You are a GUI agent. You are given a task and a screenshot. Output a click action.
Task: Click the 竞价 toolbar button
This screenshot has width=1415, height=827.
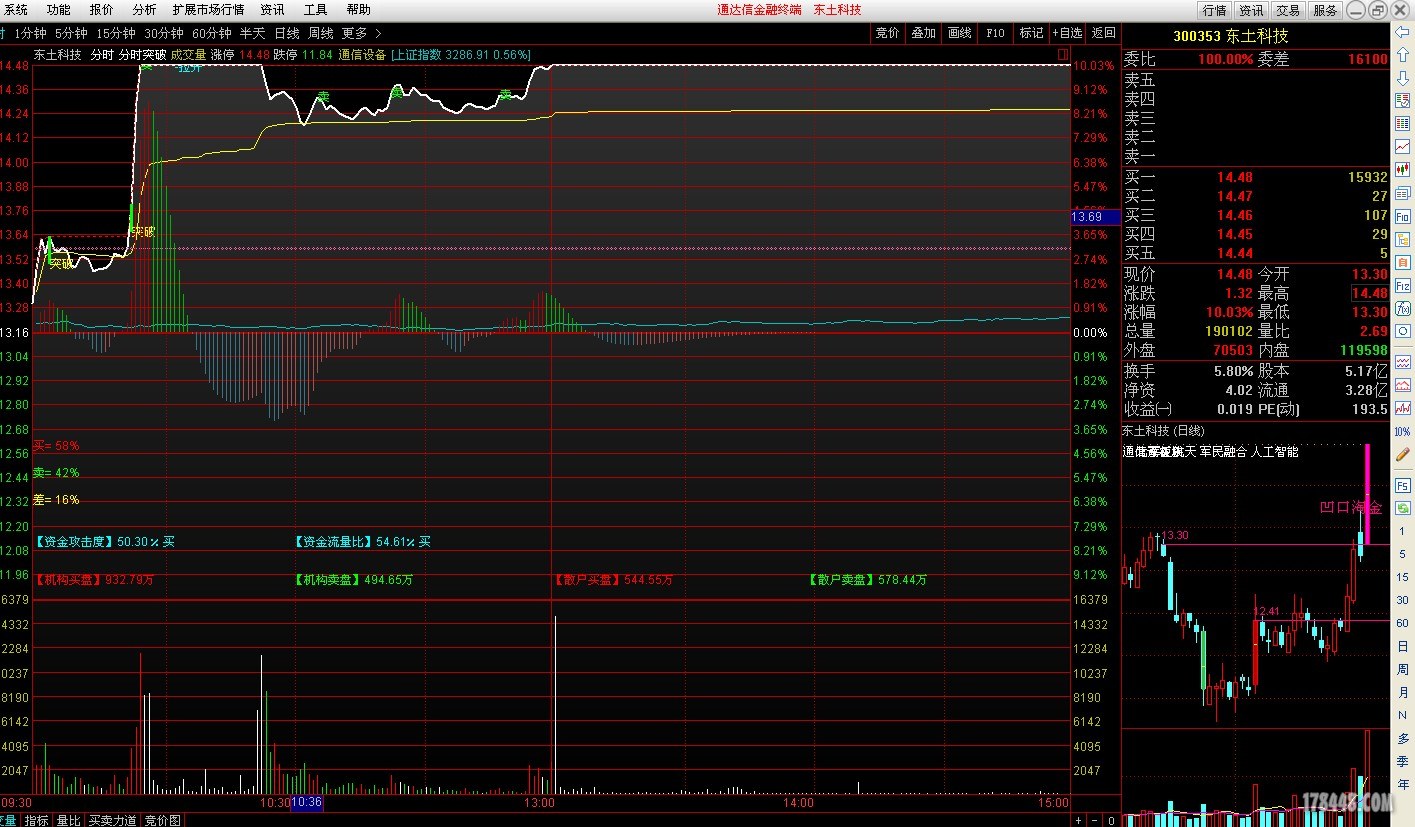coord(887,33)
